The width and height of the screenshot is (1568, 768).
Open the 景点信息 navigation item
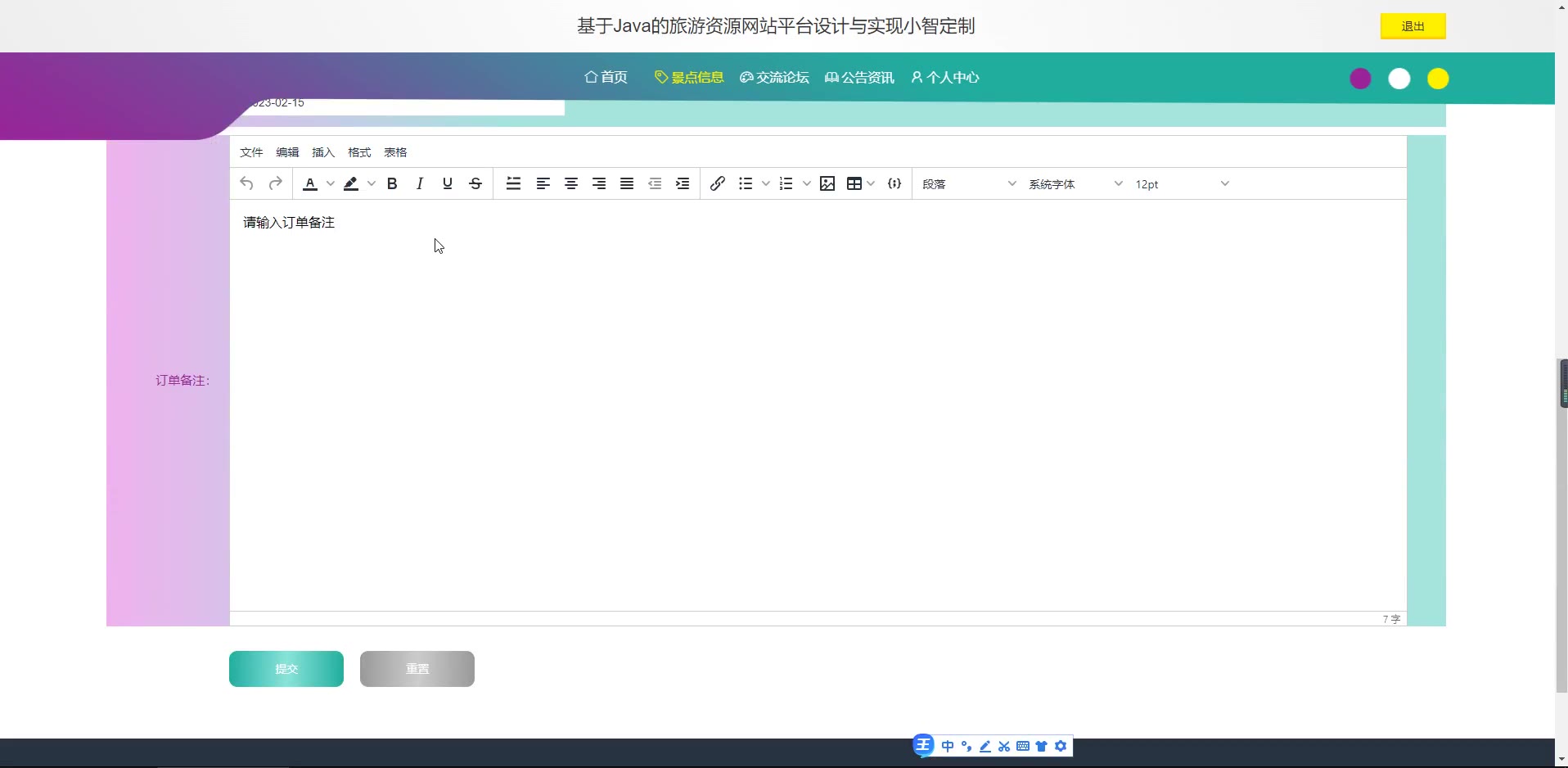pos(689,77)
